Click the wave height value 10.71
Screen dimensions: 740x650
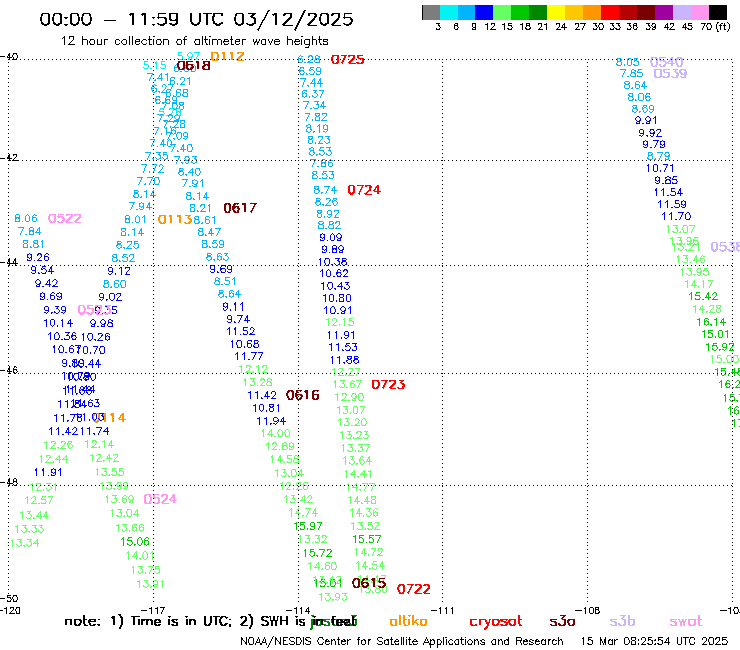[660, 168]
